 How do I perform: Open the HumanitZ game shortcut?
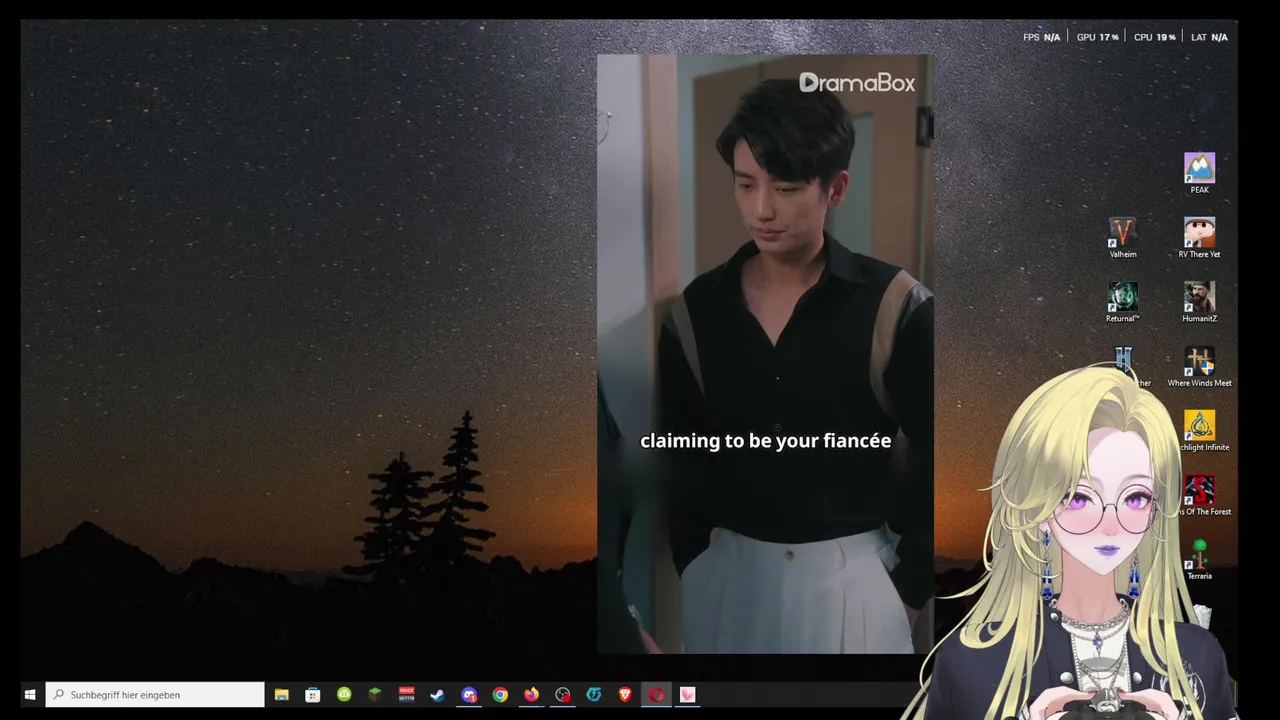click(x=1199, y=302)
